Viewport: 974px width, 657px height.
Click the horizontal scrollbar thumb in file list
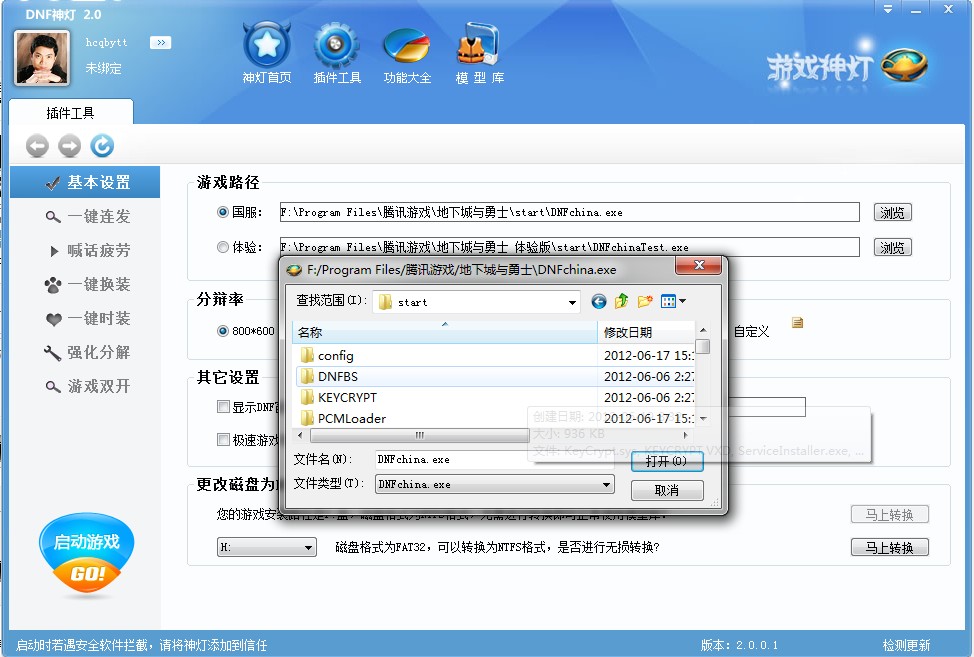pyautogui.click(x=419, y=435)
